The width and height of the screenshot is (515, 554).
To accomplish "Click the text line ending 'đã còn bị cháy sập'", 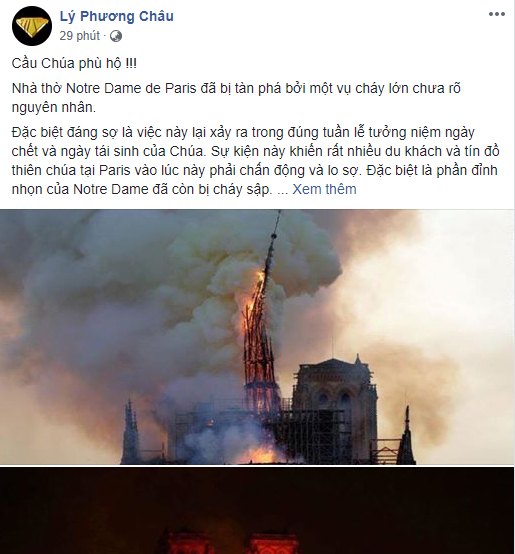I will pyautogui.click(x=142, y=189).
